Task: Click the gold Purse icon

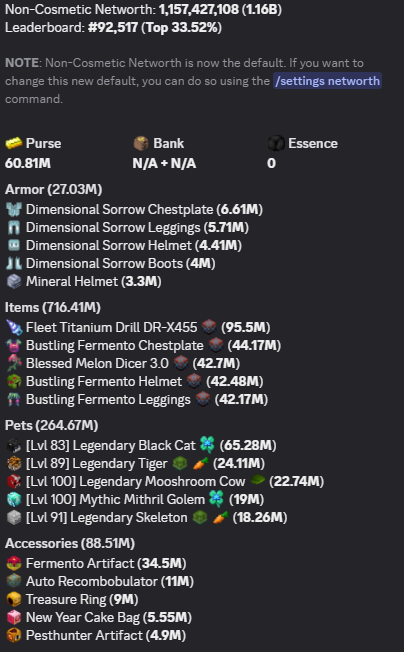Action: click(14, 143)
